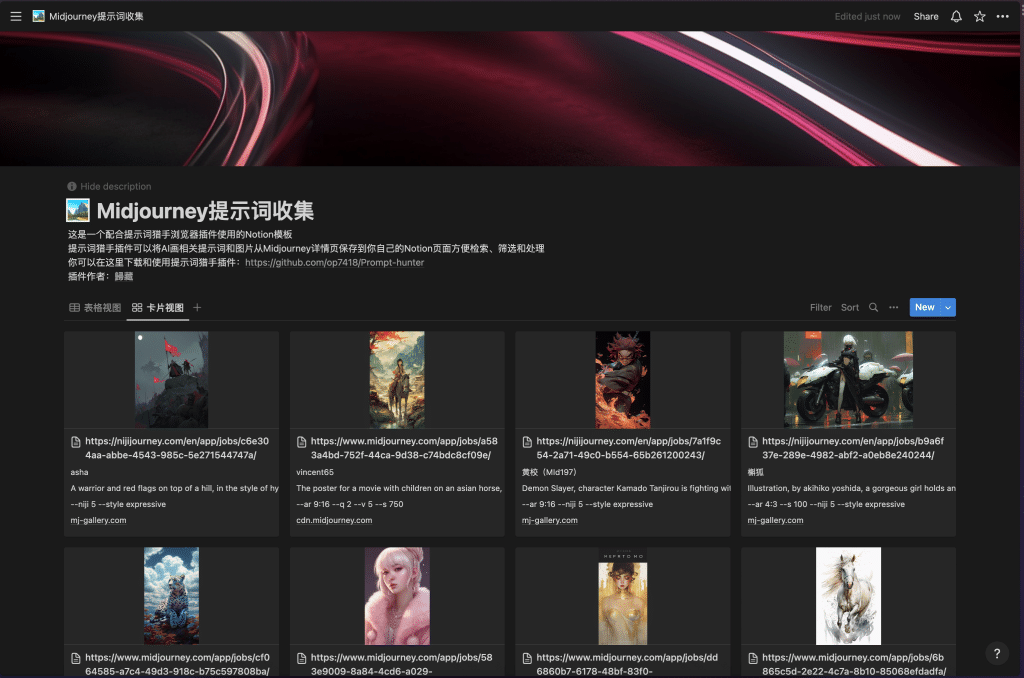
Task: Open card titled midjourney jobs/6b865c5d
Action: pos(854,664)
